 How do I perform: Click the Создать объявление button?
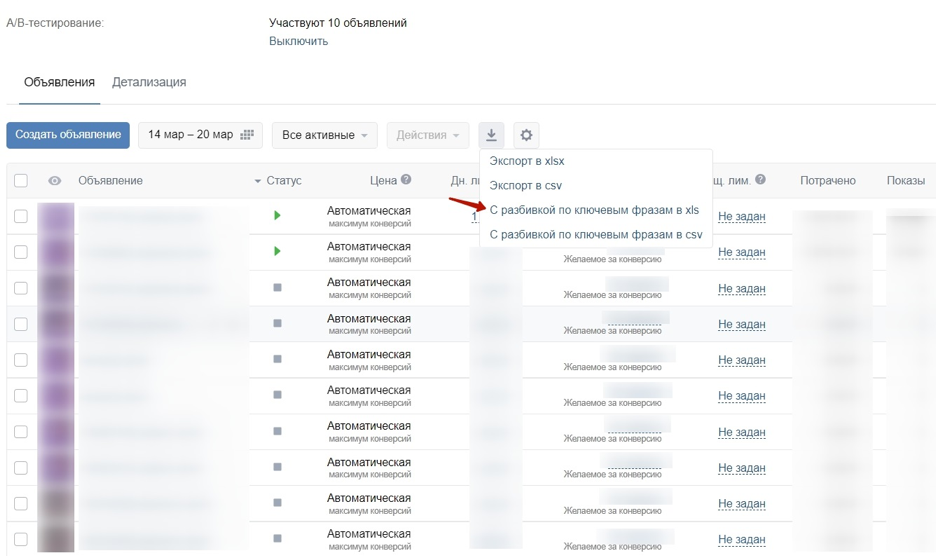68,135
